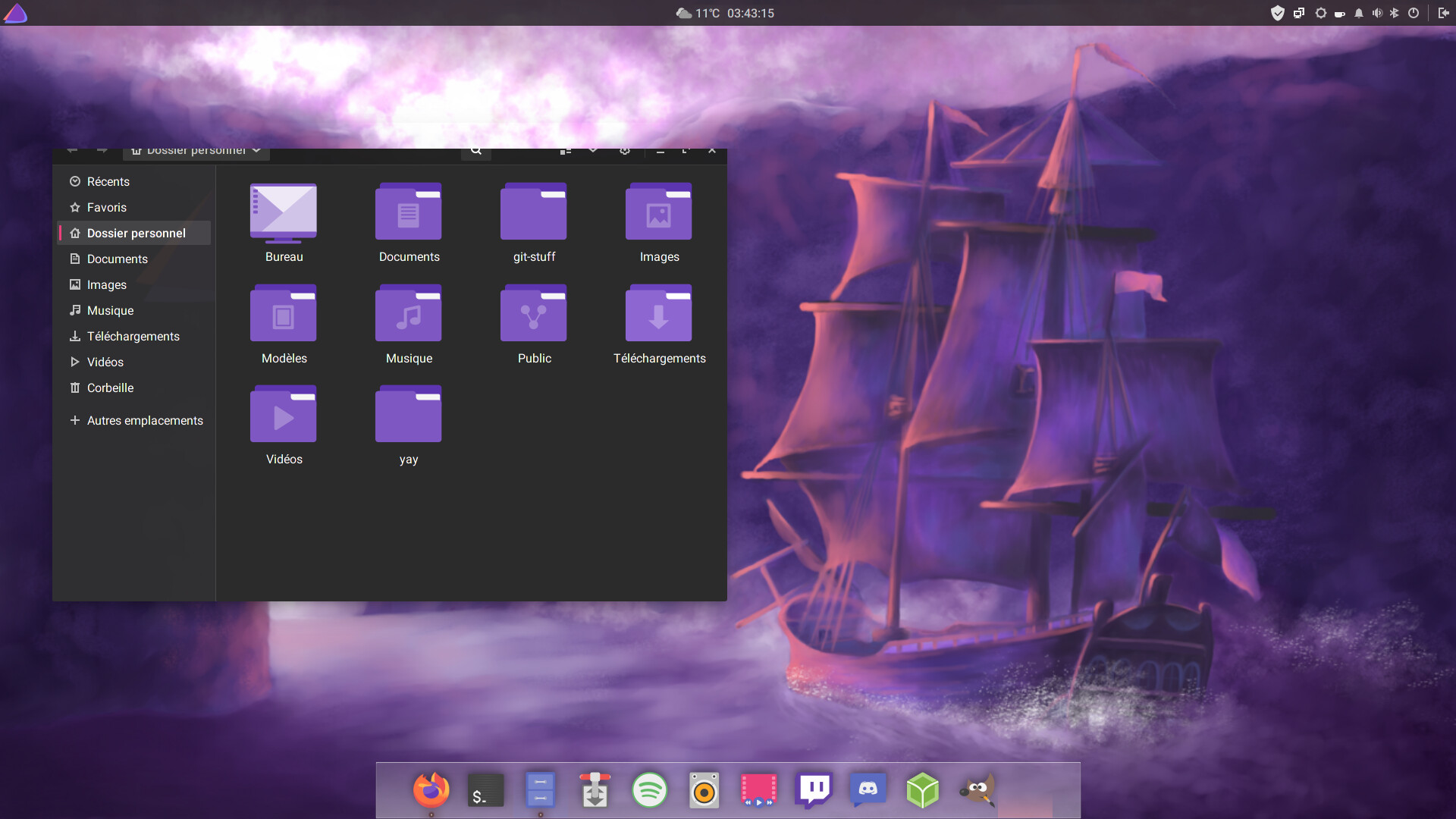The width and height of the screenshot is (1456, 819).
Task: Open the file manager from the dock
Action: tap(541, 790)
